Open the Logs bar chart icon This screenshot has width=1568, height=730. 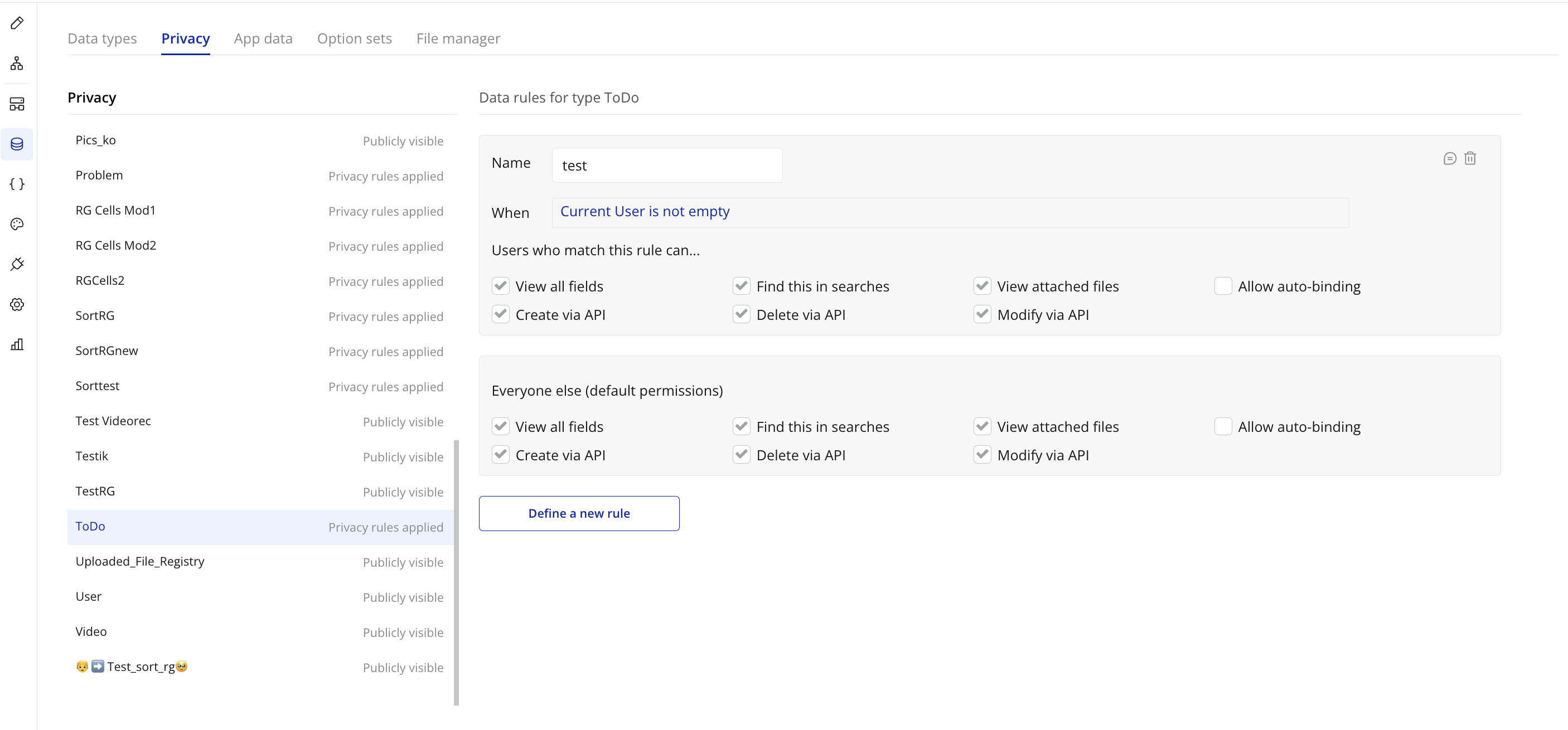pos(17,344)
